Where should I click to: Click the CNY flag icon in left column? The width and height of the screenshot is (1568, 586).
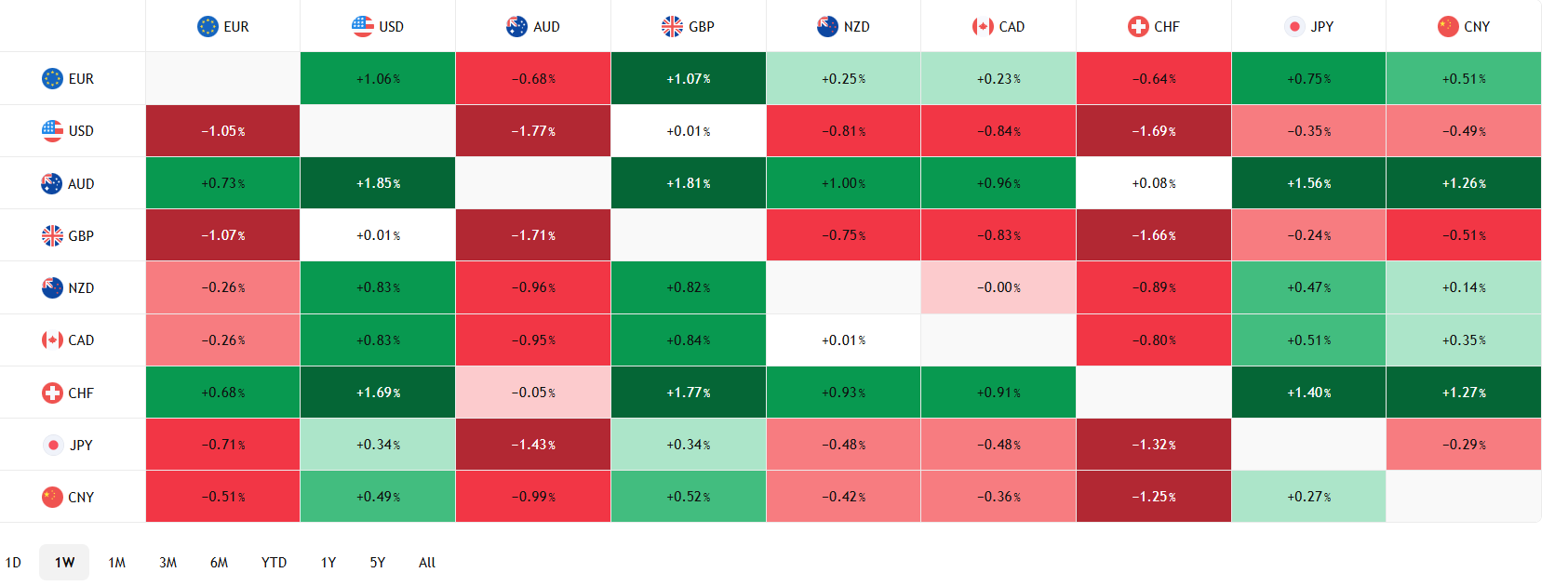click(x=52, y=497)
